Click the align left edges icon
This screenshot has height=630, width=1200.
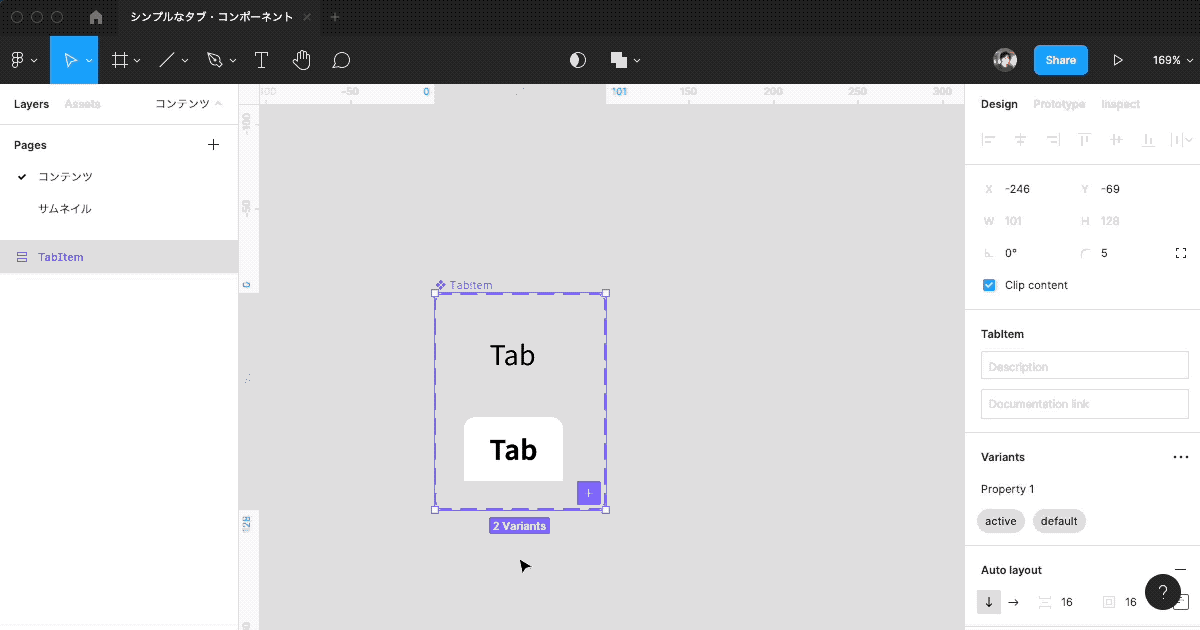(988, 140)
